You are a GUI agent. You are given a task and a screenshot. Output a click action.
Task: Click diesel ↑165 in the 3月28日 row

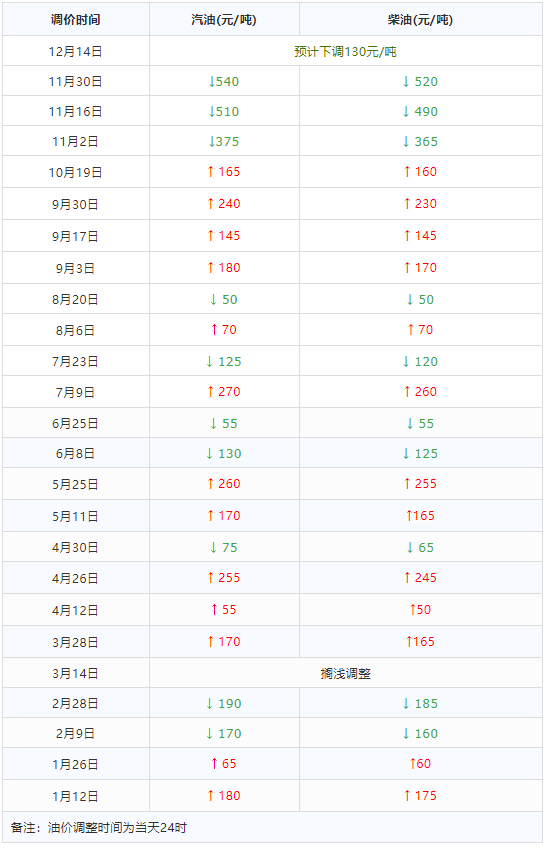point(420,642)
